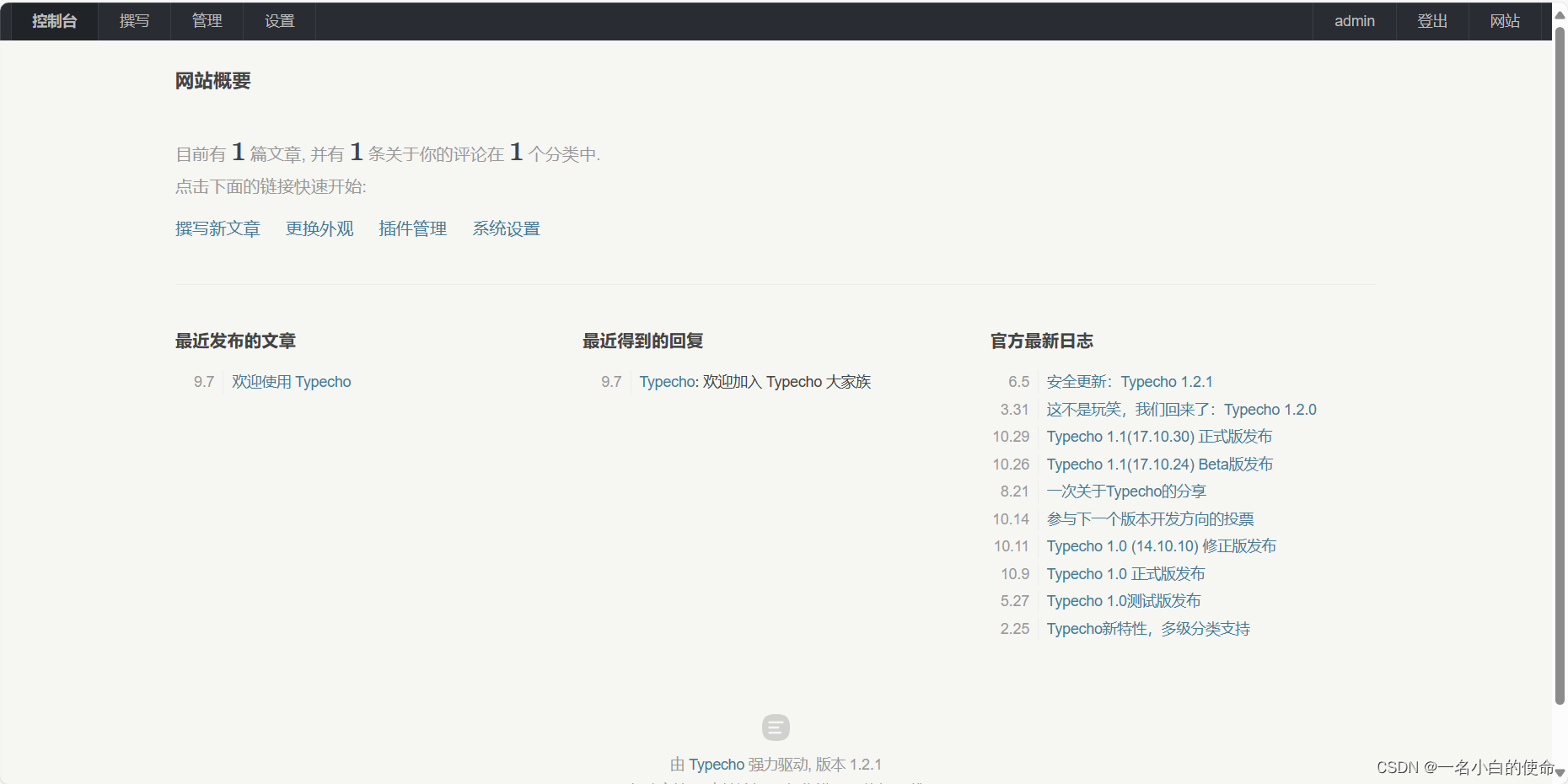This screenshot has width=1568, height=784.
Task: Open the Typecho comment author link
Action: [x=668, y=382]
